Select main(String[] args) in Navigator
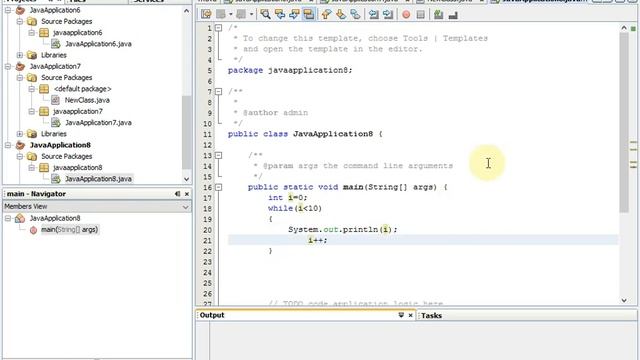 (x=69, y=229)
